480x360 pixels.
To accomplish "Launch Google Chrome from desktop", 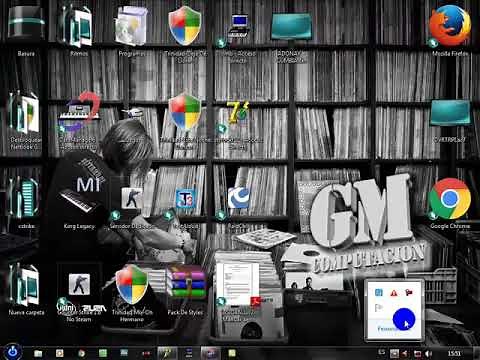I will tap(450, 198).
